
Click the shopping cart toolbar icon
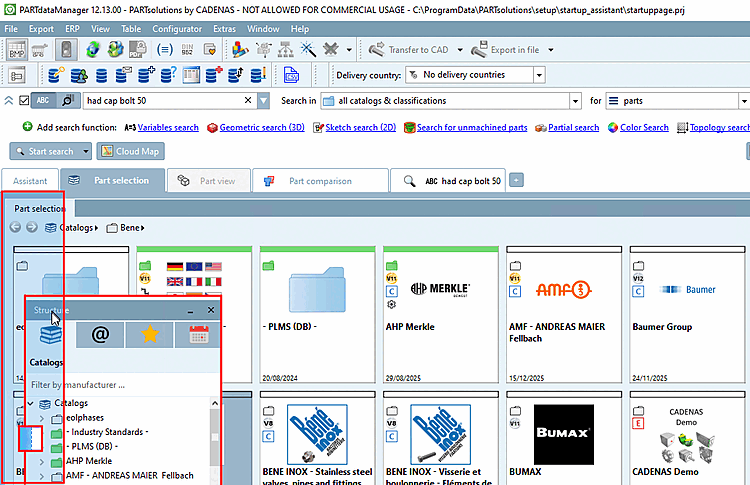tap(40, 50)
